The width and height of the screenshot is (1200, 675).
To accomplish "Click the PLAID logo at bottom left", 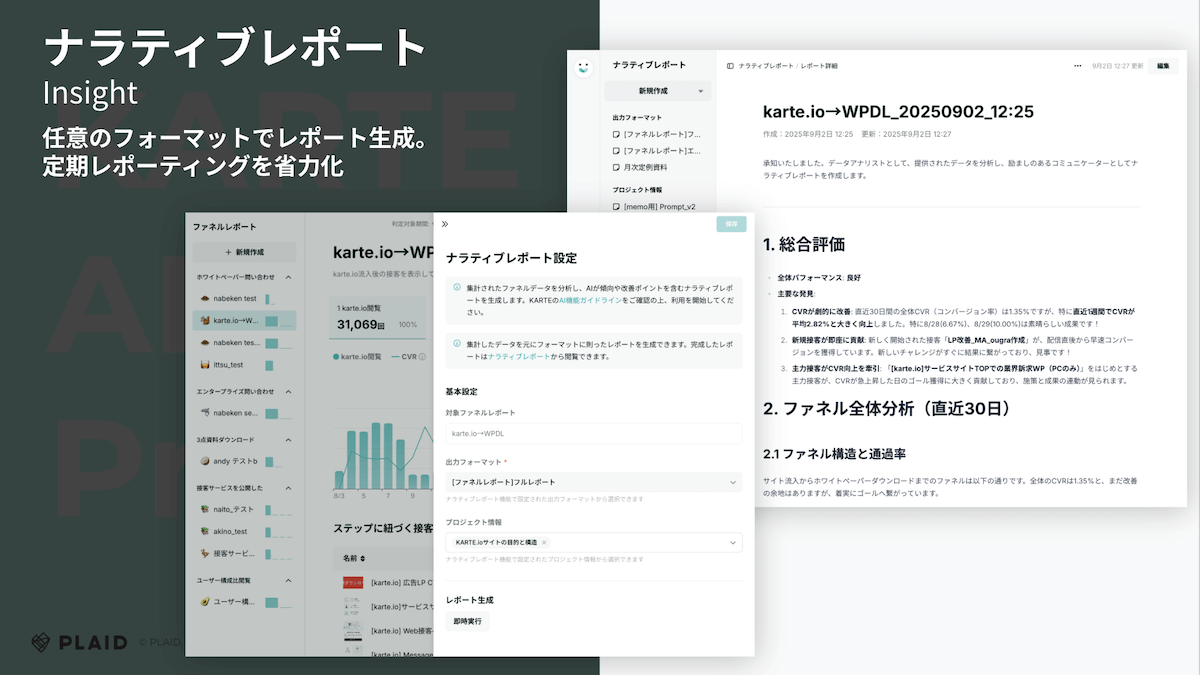I will 79,642.
